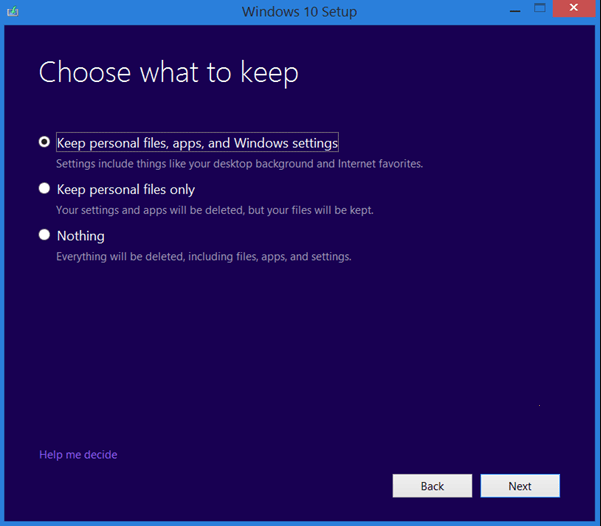Click 'Settings include things like your desktop background' description

(240, 164)
